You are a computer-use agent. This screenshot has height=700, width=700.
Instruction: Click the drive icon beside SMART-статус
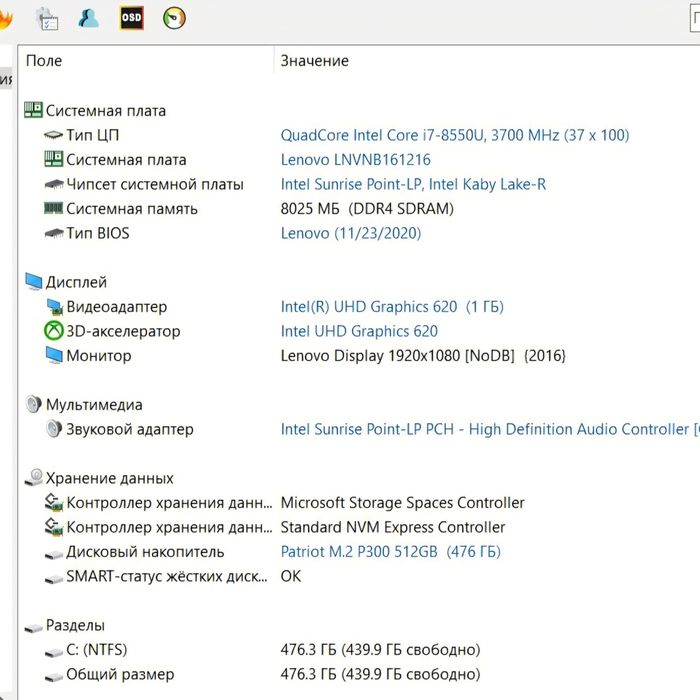54,579
